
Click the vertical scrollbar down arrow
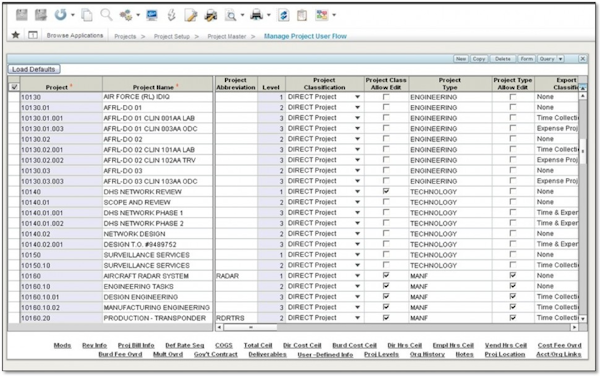pyautogui.click(x=583, y=319)
